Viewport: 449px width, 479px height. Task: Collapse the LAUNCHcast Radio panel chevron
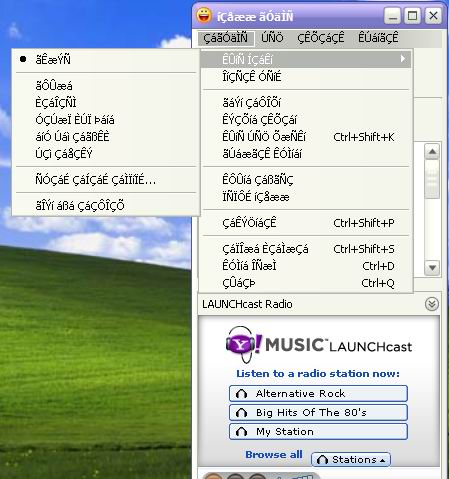click(x=432, y=304)
